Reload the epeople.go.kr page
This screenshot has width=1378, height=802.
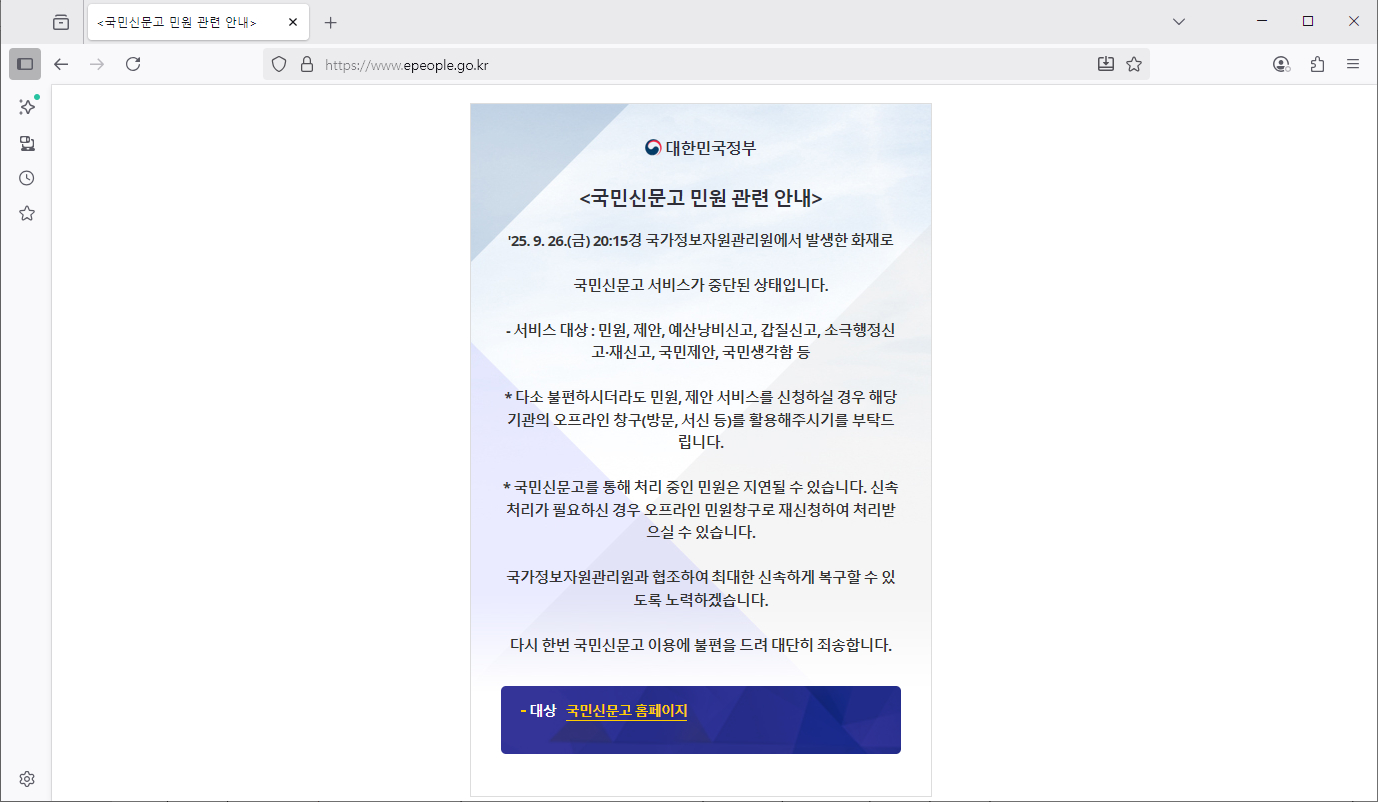click(133, 63)
